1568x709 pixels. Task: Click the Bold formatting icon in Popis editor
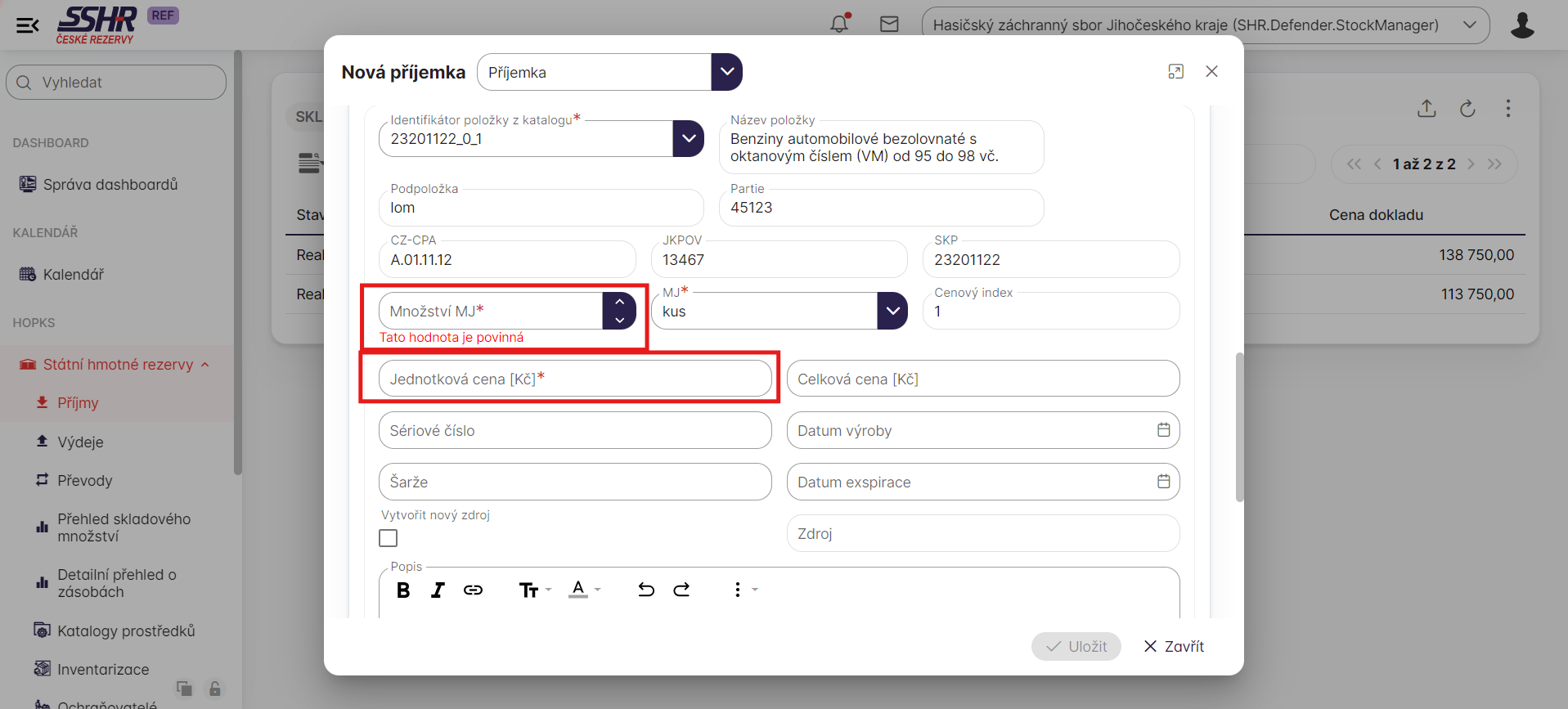point(403,590)
